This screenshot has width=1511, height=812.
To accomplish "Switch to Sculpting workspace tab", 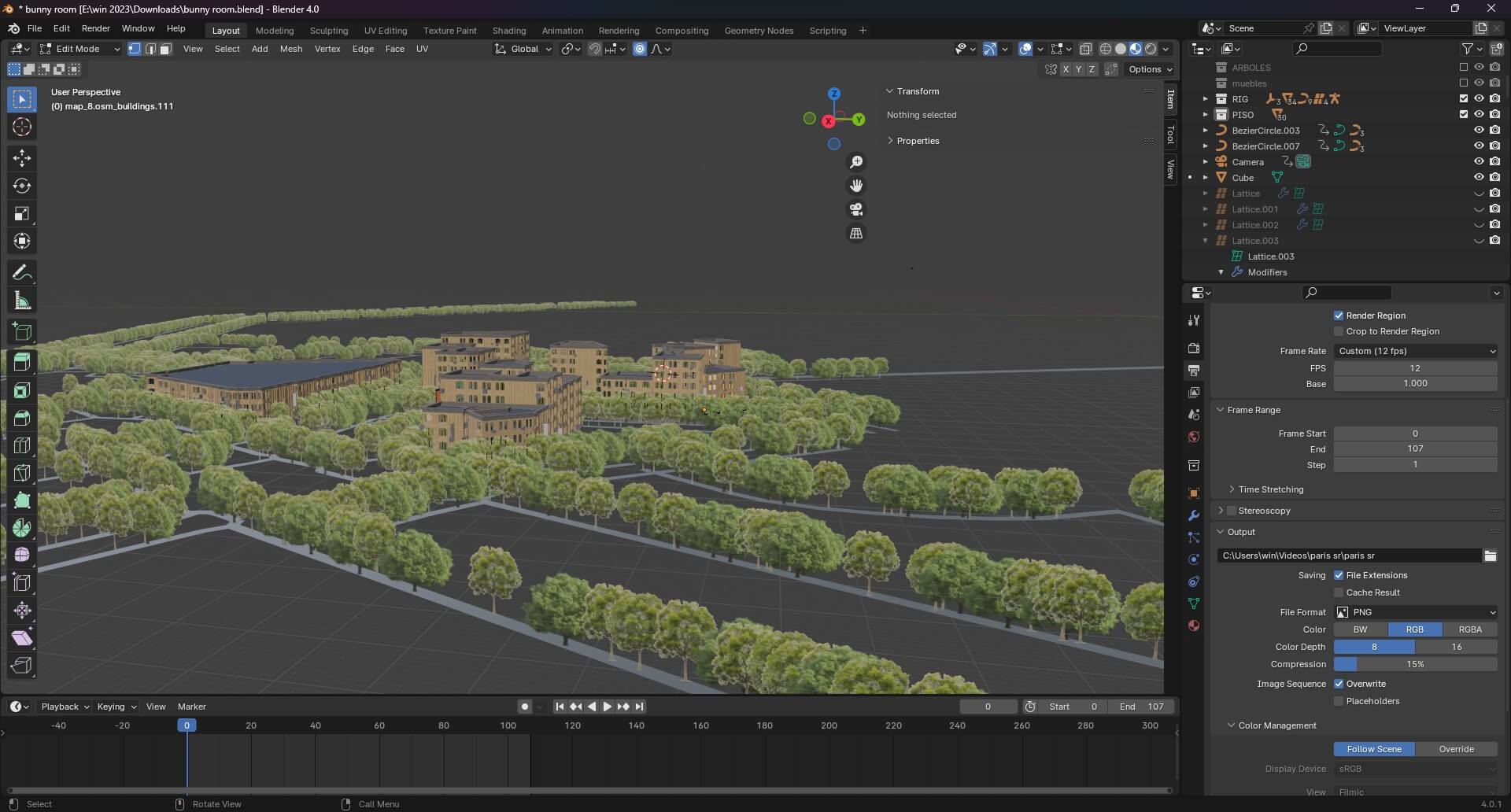I will point(329,31).
